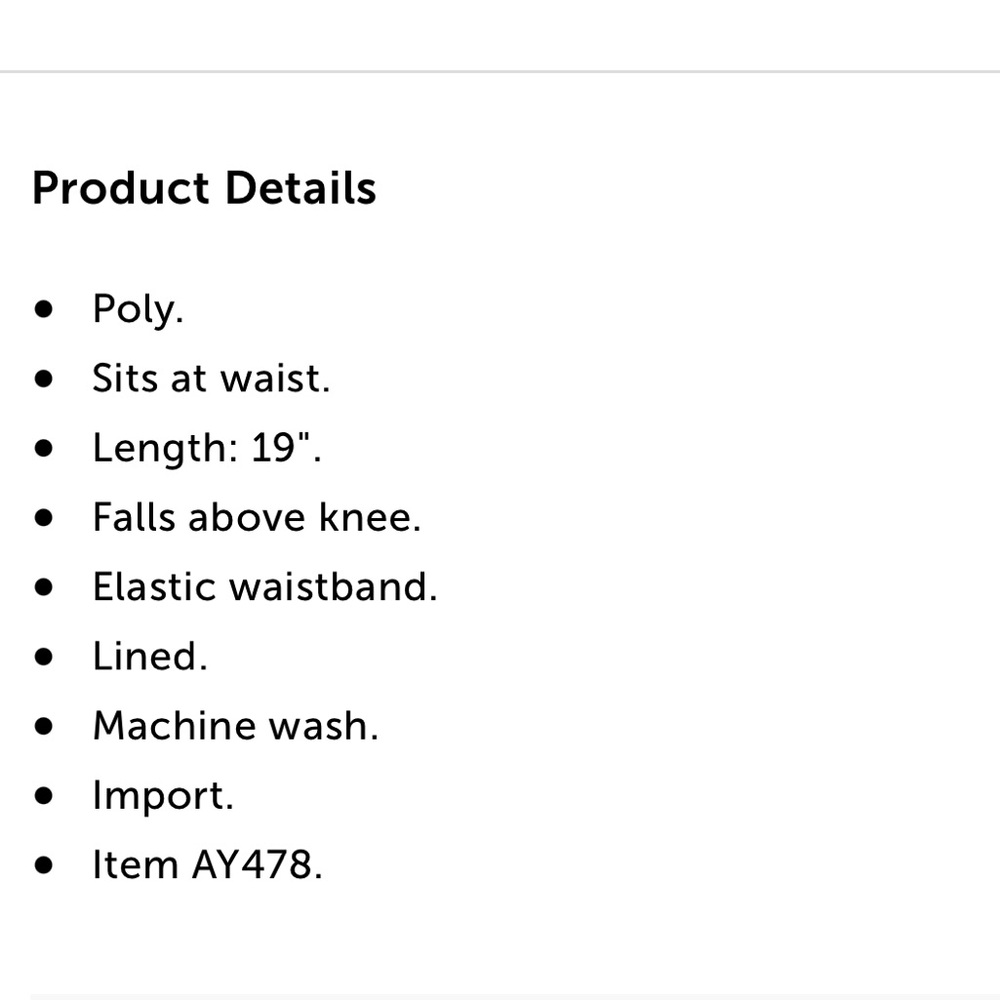Click the 'Import.' list item
The height and width of the screenshot is (1000, 1000).
[x=163, y=796]
